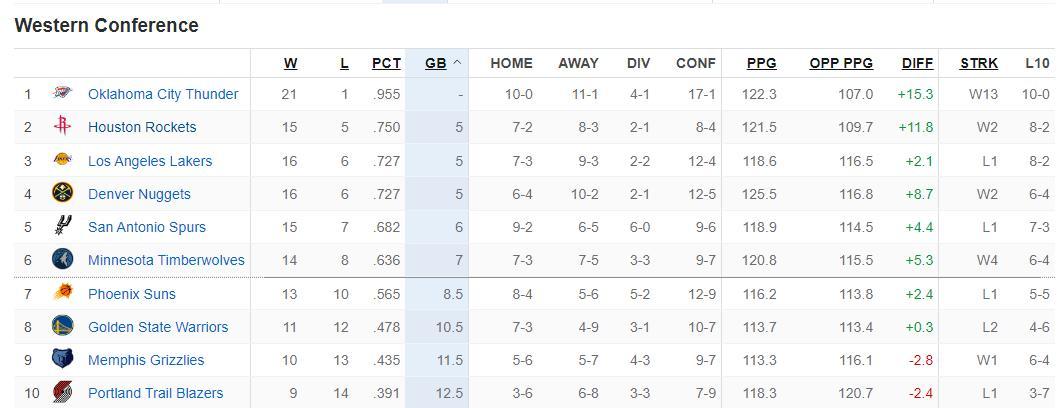Sort table by STRK header
Image resolution: width=1061 pixels, height=408 pixels.
978,63
